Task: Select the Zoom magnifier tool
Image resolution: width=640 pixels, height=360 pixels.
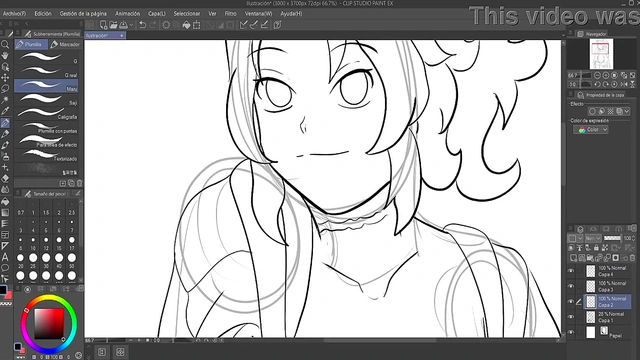Action: point(5,44)
